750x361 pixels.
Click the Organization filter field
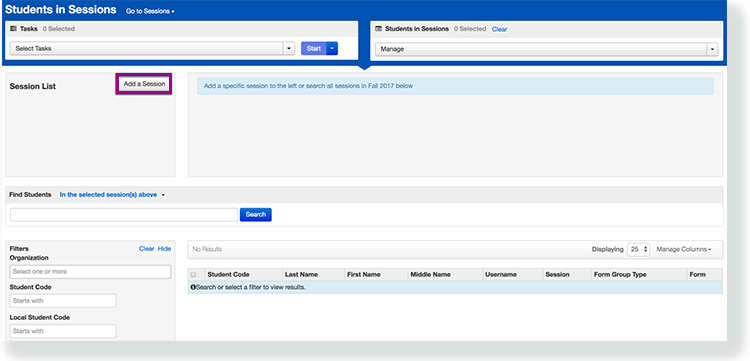click(x=90, y=272)
